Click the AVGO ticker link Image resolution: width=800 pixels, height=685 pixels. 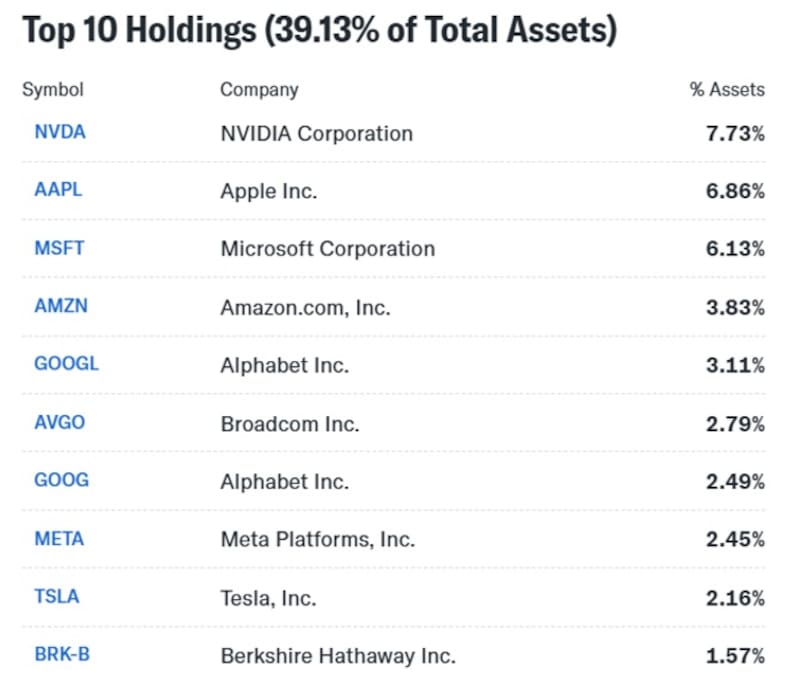coord(60,422)
